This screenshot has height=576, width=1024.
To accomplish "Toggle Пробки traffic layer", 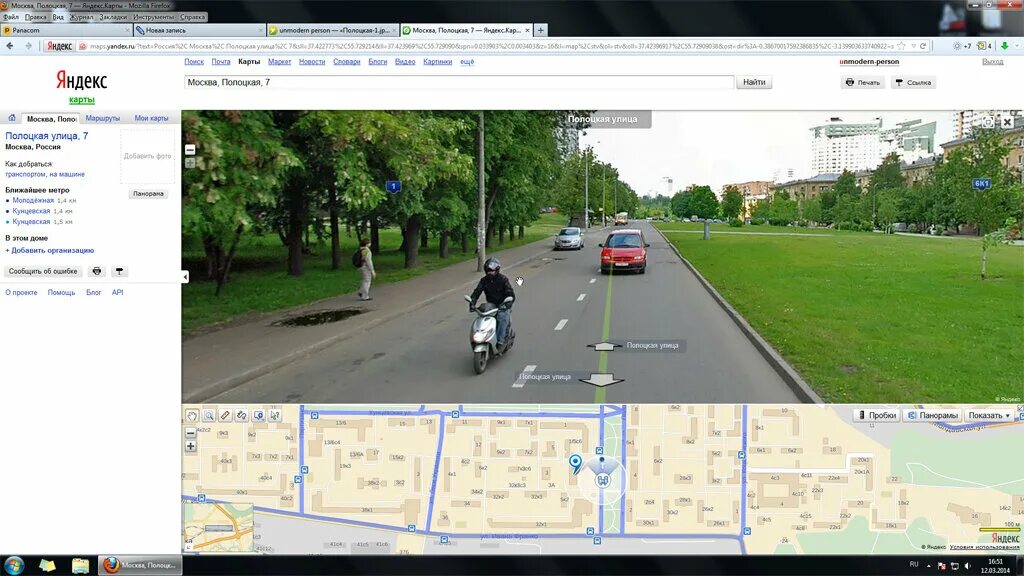I will 876,415.
